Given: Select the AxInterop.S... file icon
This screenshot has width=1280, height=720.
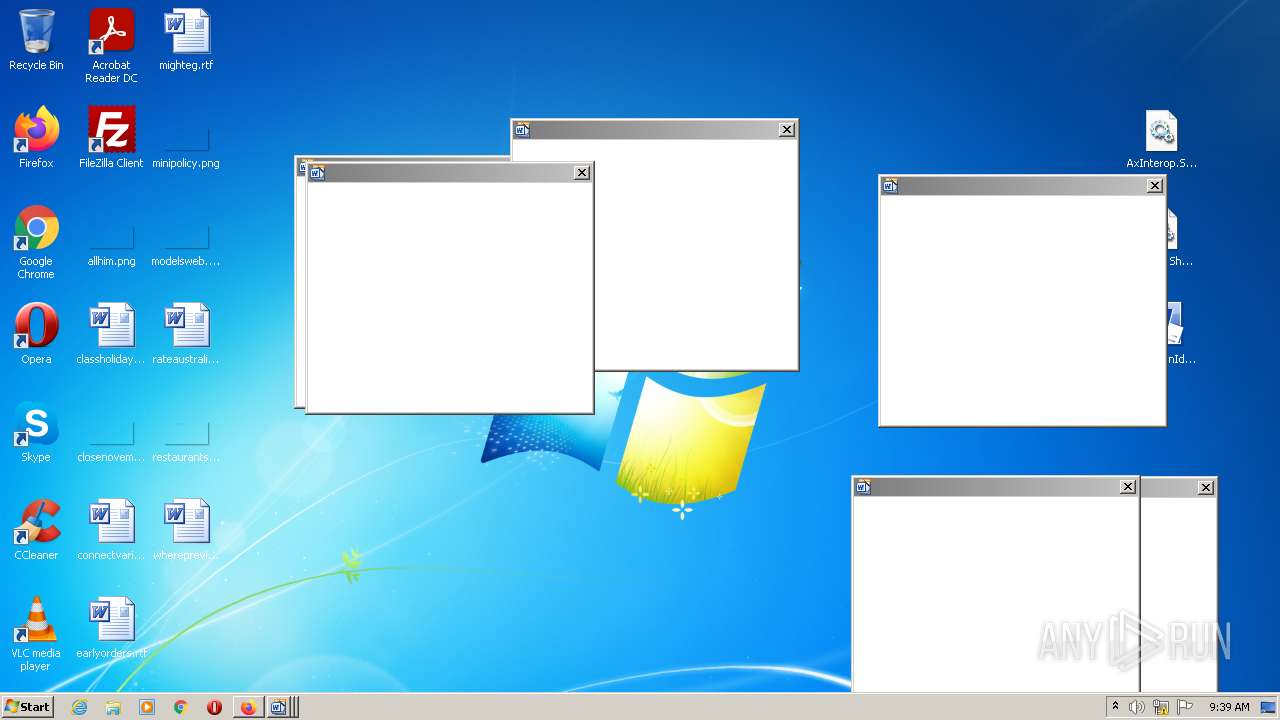Looking at the screenshot, I should [1161, 138].
